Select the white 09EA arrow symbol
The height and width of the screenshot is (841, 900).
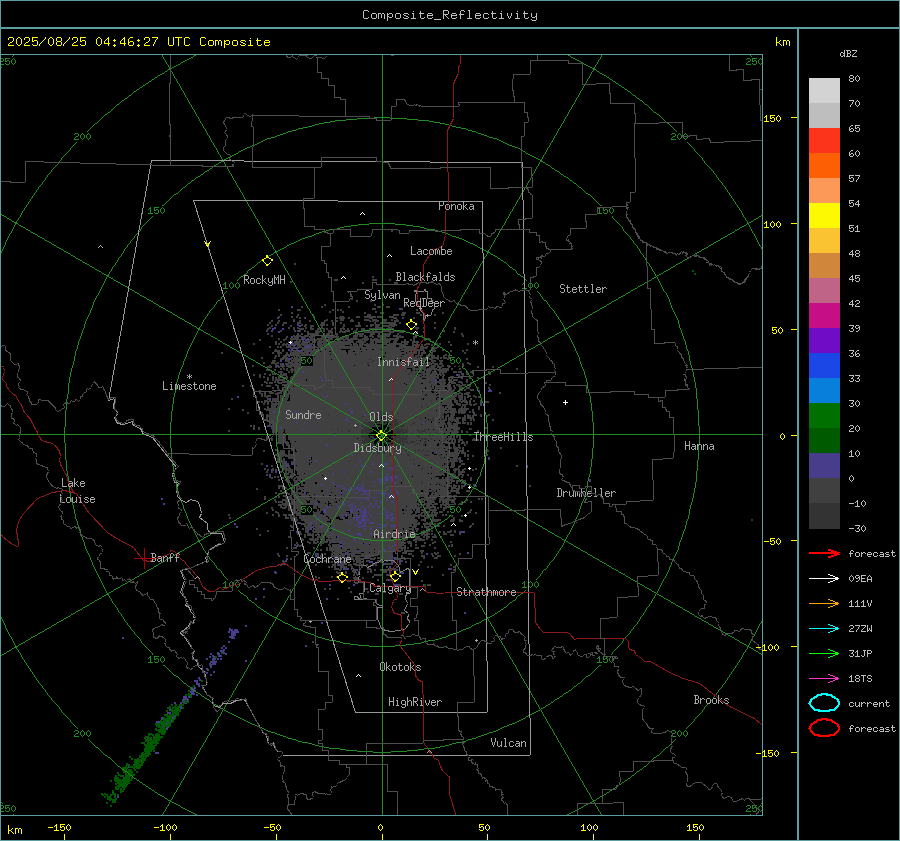tap(824, 578)
